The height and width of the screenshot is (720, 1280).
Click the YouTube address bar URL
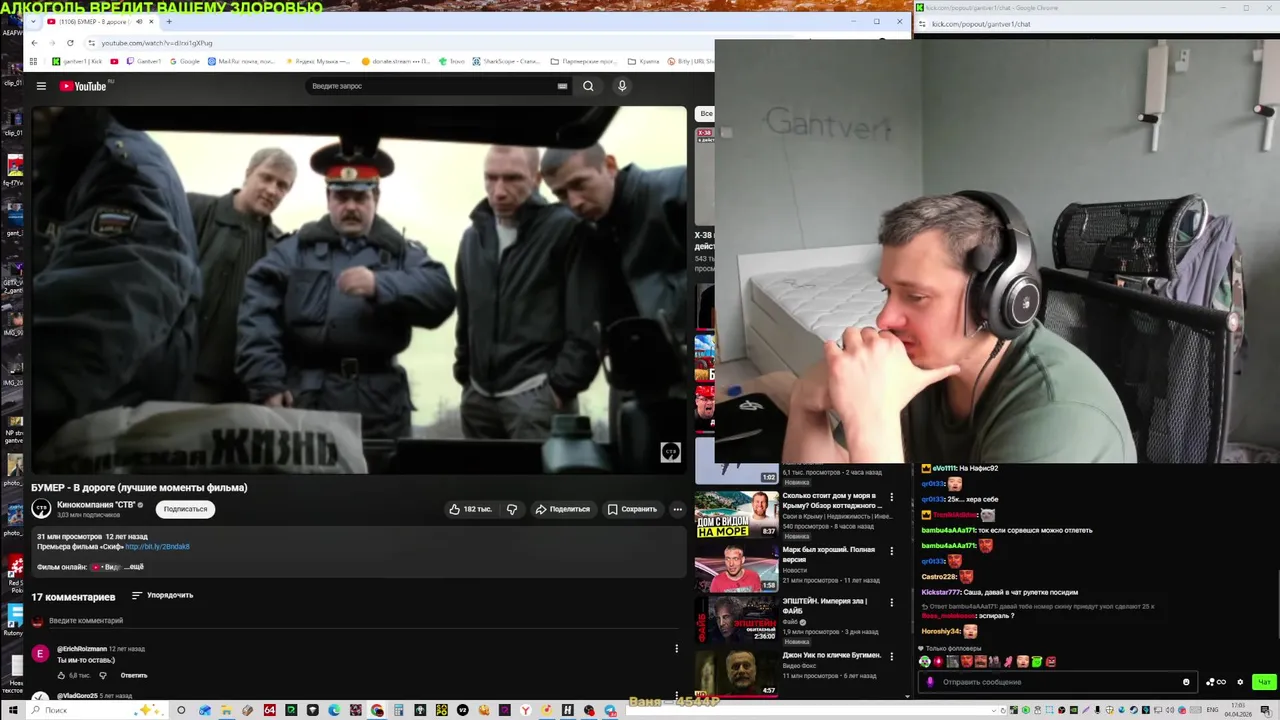click(x=157, y=43)
